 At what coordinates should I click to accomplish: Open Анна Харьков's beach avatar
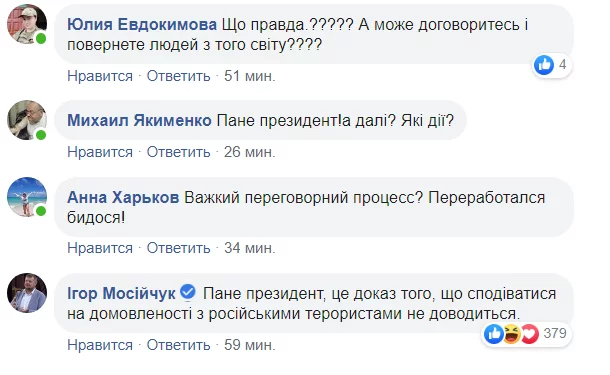click(27, 196)
